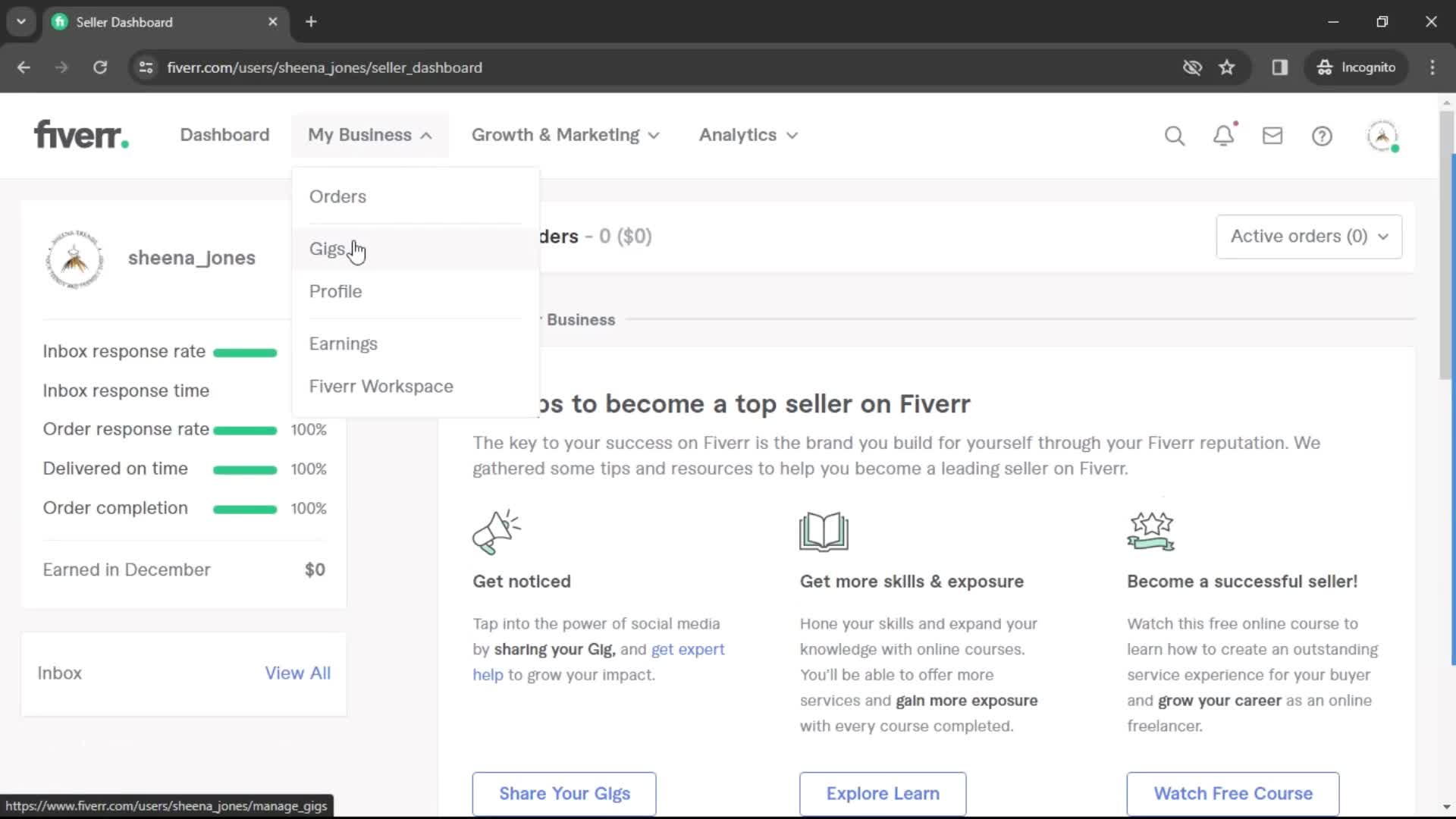1456x819 pixels.
Task: Click the user profile avatar icon
Action: pyautogui.click(x=1384, y=135)
